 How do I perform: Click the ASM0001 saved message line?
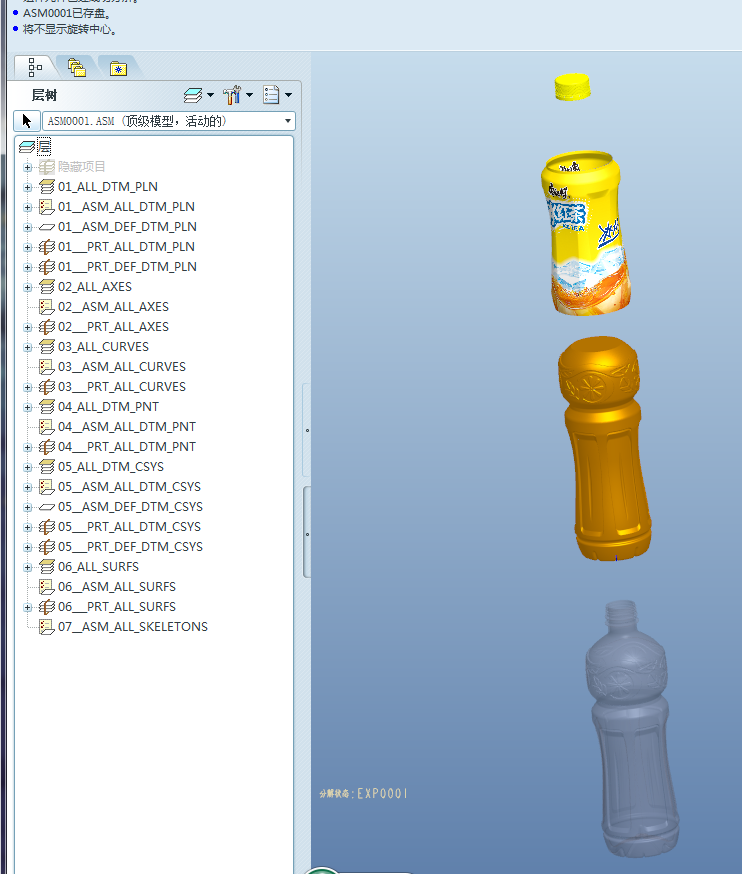pyautogui.click(x=66, y=13)
